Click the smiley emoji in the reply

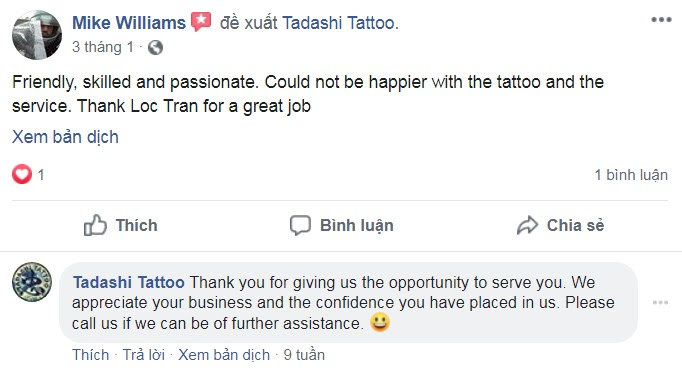point(380,322)
